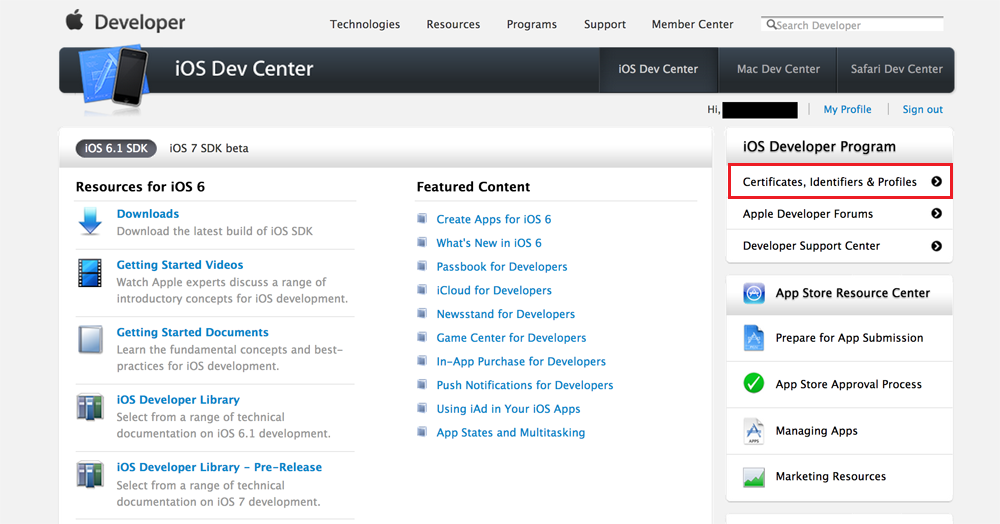Screen dimensions: 1000x524
Task: Open App Store Approval Process link
Action: click(849, 384)
